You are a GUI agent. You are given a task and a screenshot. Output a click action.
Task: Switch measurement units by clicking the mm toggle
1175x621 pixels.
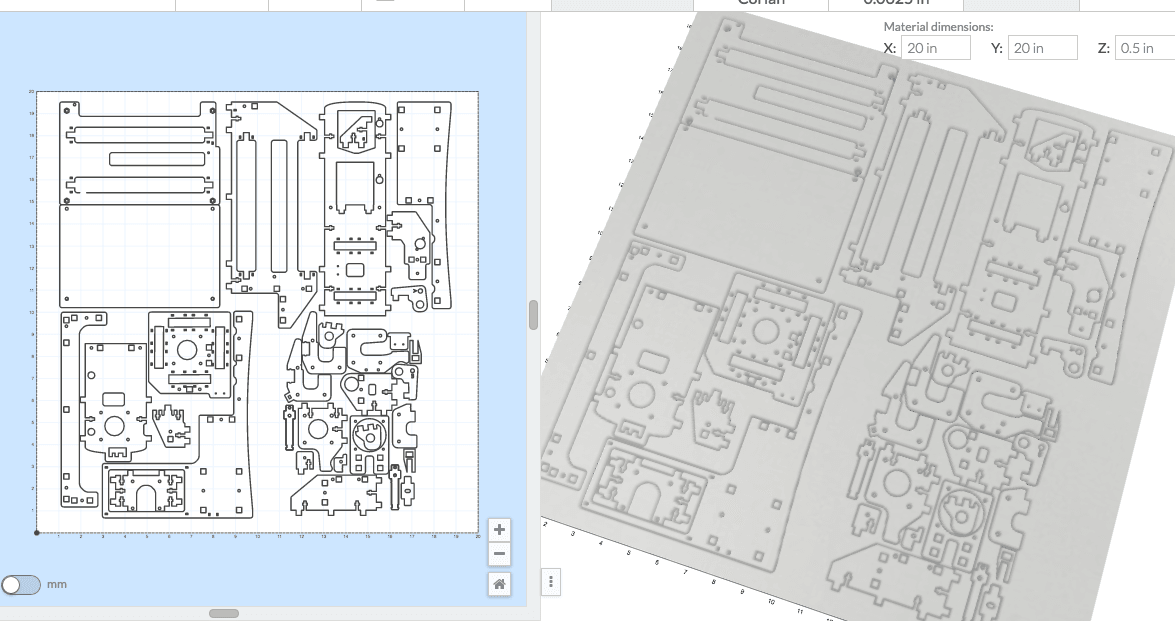20,584
